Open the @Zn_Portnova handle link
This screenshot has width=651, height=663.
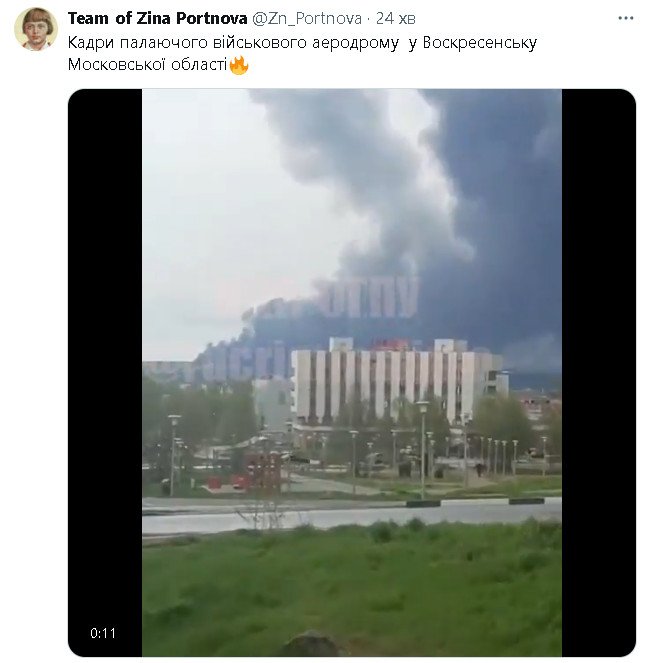pyautogui.click(x=307, y=18)
